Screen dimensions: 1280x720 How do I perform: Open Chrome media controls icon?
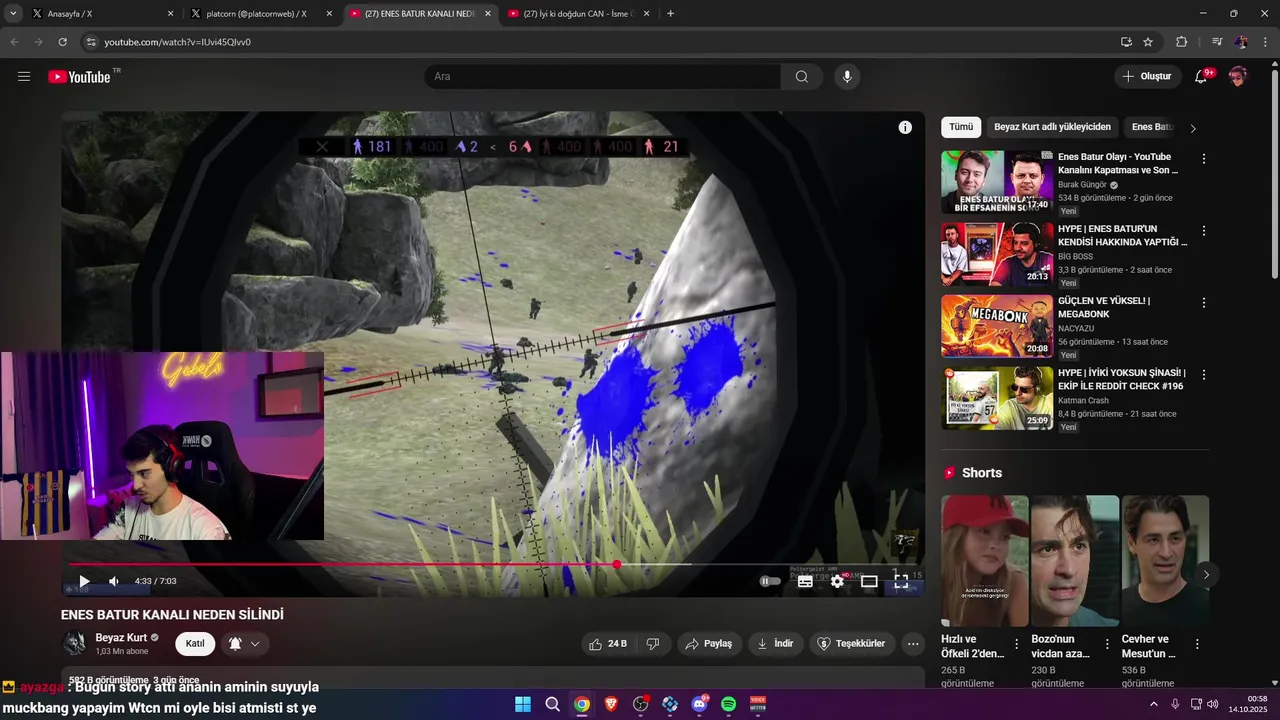click(x=1217, y=42)
